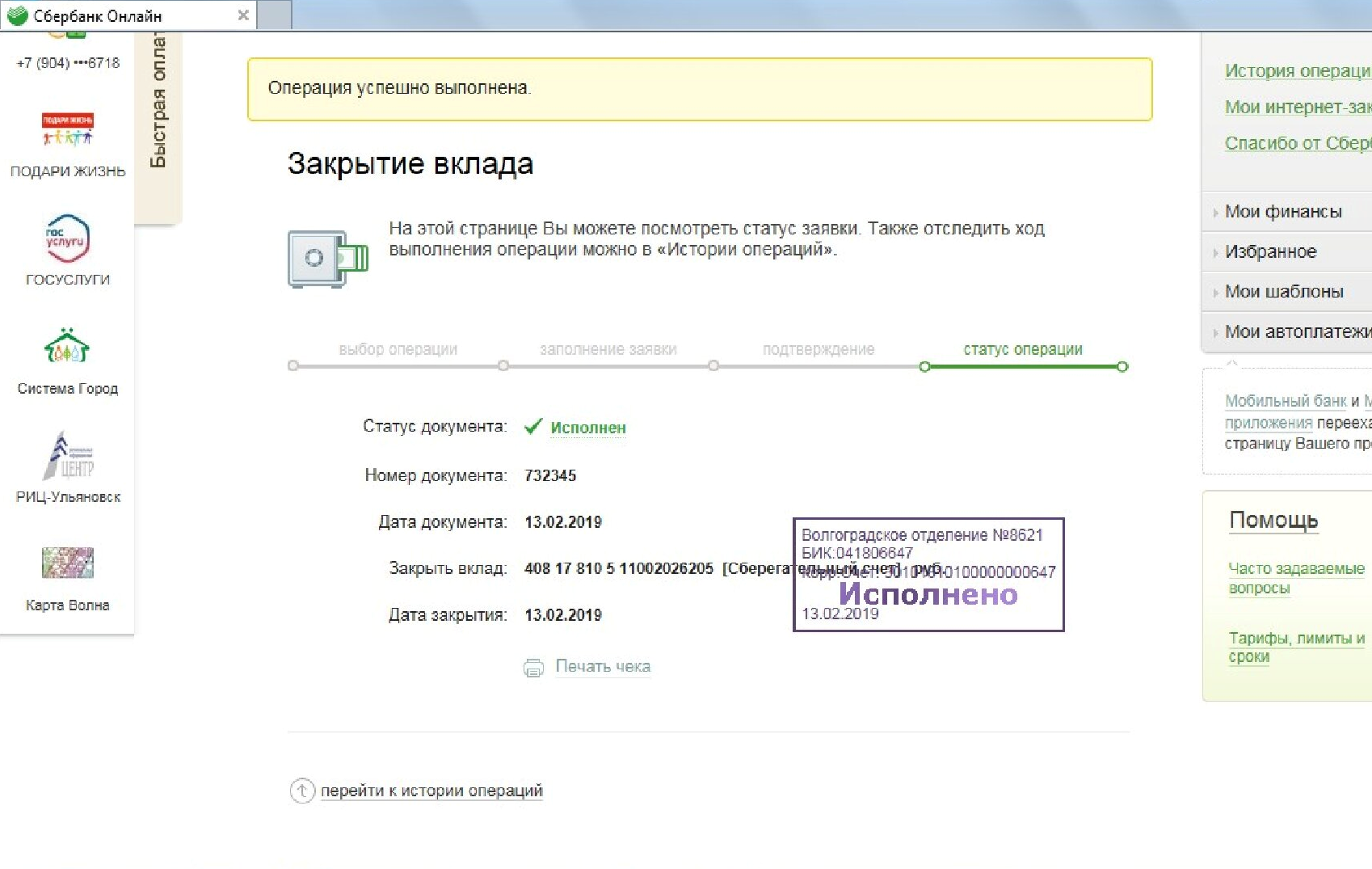Open the Быстрая оплата side tab
Screen dimensions: 1372x869
click(x=158, y=127)
